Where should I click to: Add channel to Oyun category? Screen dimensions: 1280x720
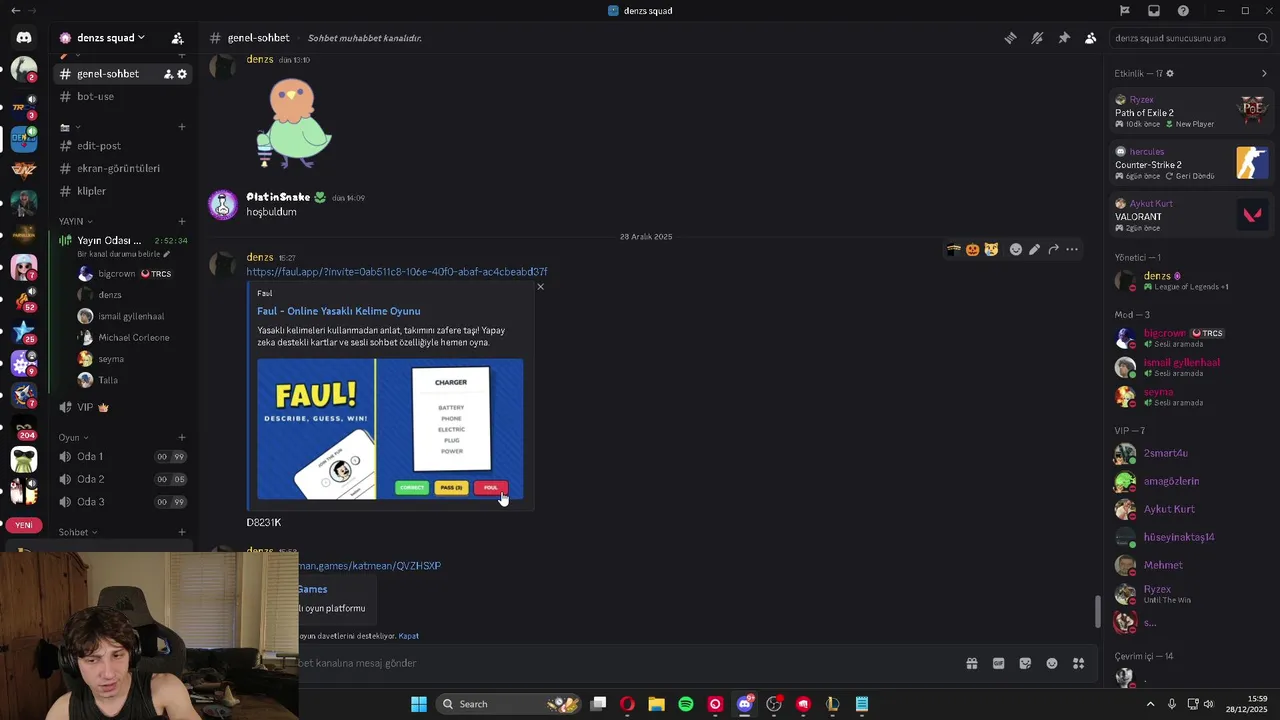pyautogui.click(x=182, y=437)
